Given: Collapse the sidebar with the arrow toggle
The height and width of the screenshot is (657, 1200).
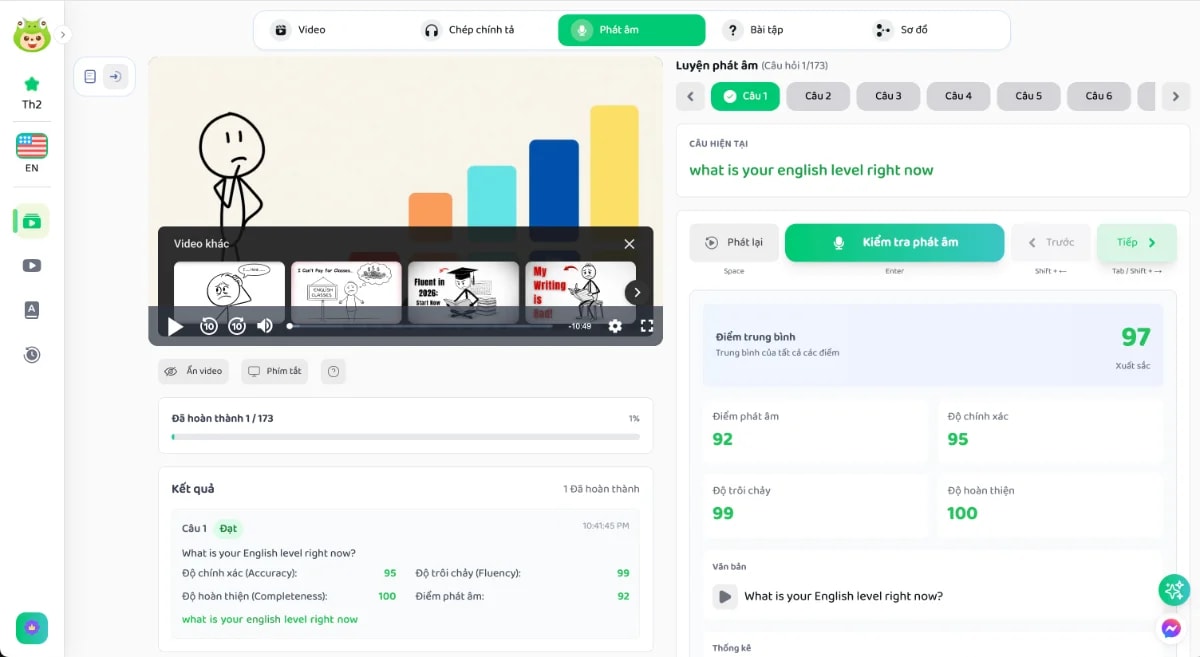Looking at the screenshot, I should [117, 76].
